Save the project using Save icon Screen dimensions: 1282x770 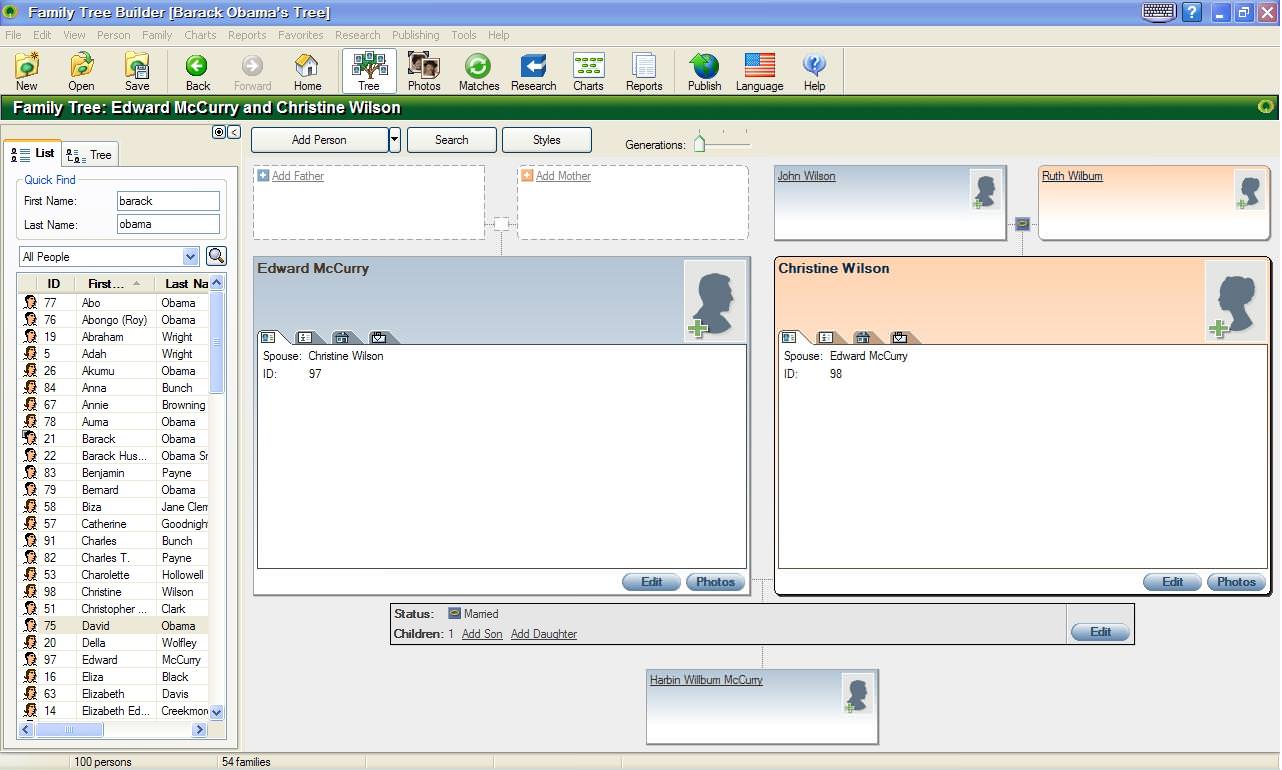pos(137,72)
